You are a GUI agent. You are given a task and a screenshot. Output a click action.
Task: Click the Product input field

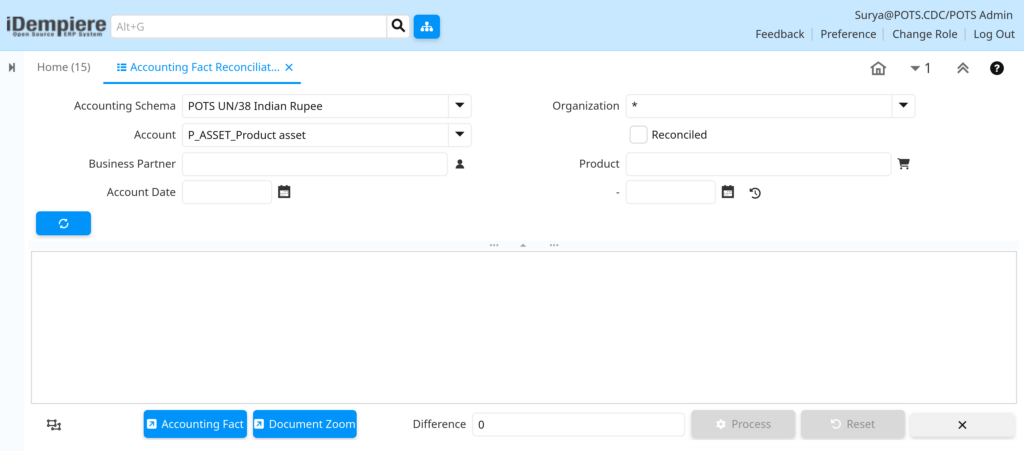pos(758,164)
